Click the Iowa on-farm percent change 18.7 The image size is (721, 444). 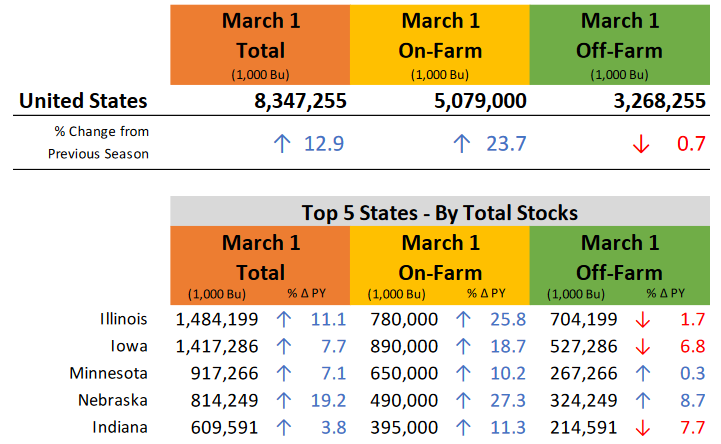click(x=508, y=347)
